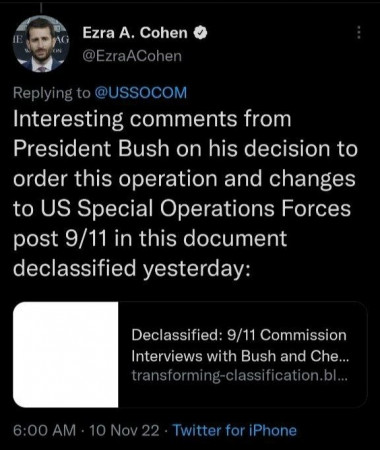The width and height of the screenshot is (380, 450).
Task: Click 'Interviews with Bush and Che...' card line
Action: pyautogui.click(x=240, y=356)
